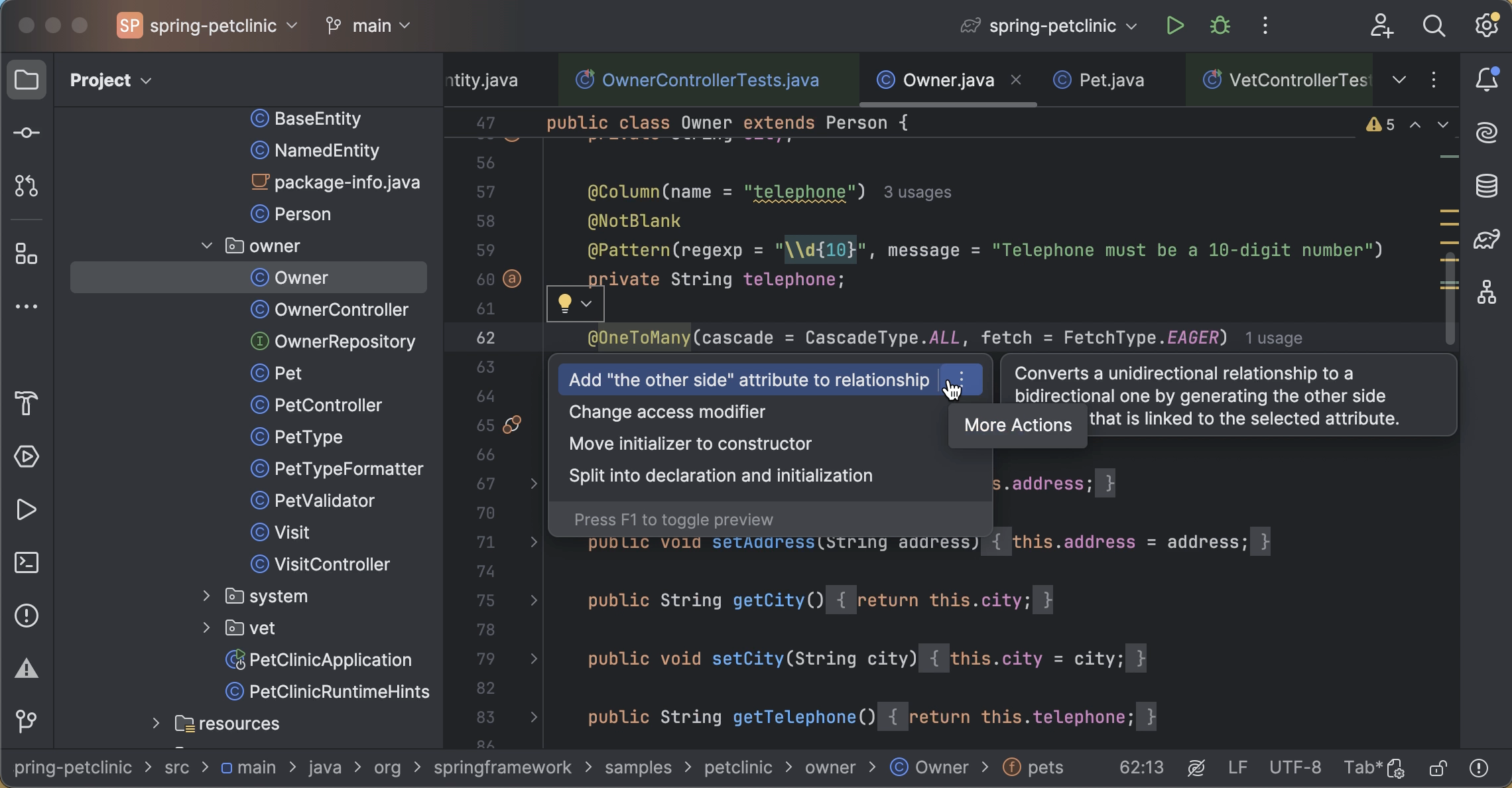Open the Pull Requests panel
Viewport: 1512px width, 788px height.
27,186
